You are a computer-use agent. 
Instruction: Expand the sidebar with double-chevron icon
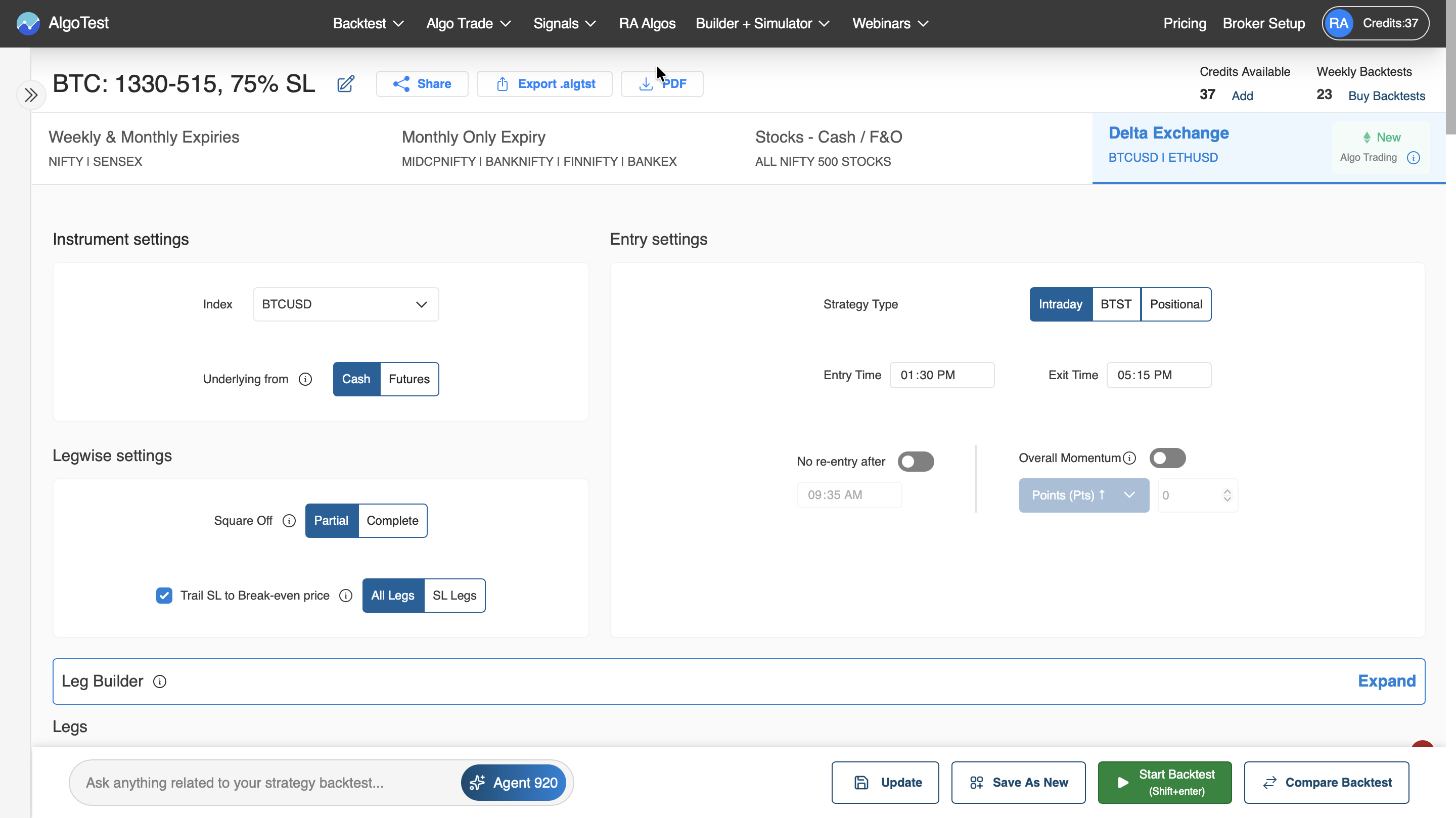tap(31, 95)
